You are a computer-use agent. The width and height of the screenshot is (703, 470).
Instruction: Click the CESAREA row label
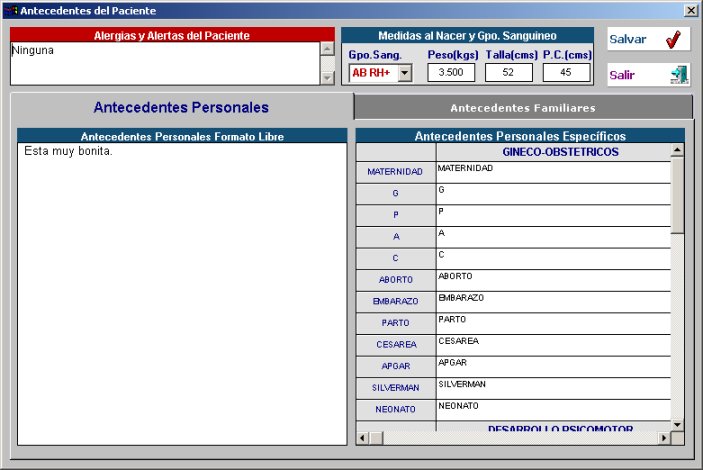point(395,345)
